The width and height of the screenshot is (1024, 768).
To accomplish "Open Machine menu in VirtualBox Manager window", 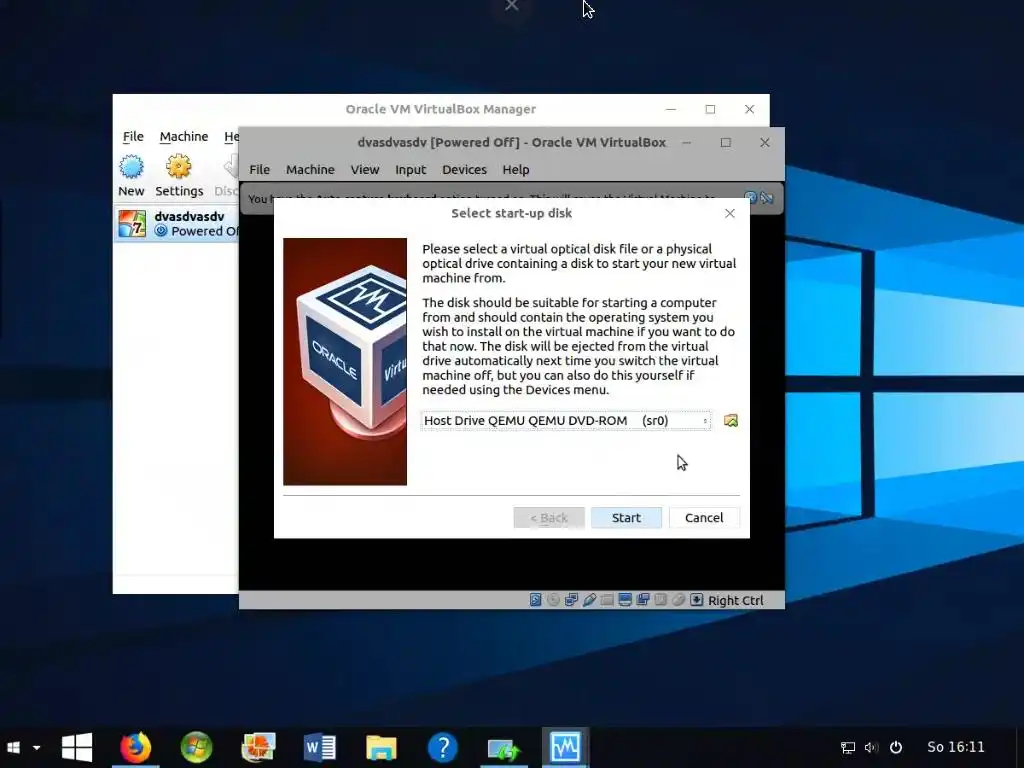I will click(184, 136).
